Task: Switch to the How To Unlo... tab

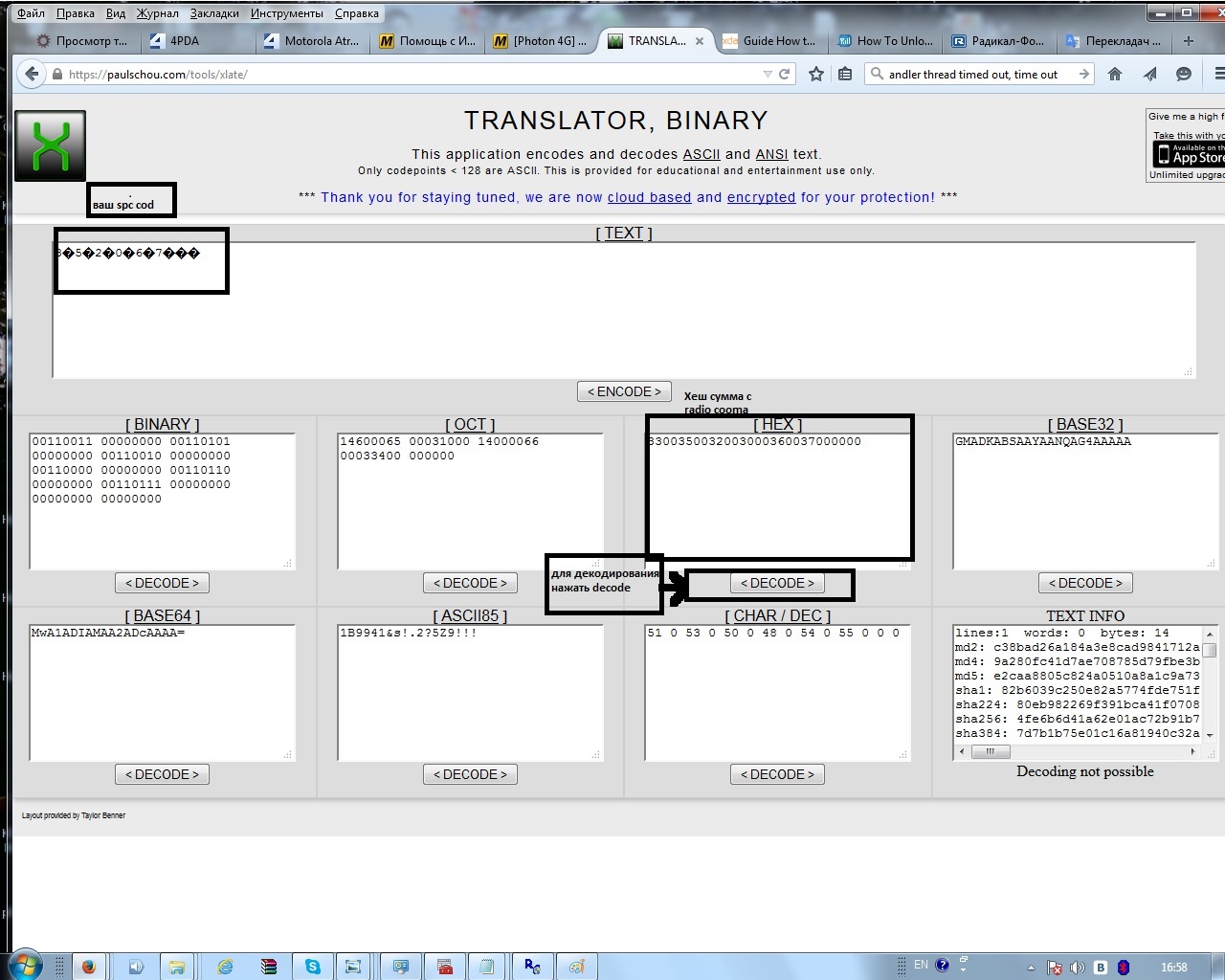Action: pyautogui.click(x=886, y=41)
